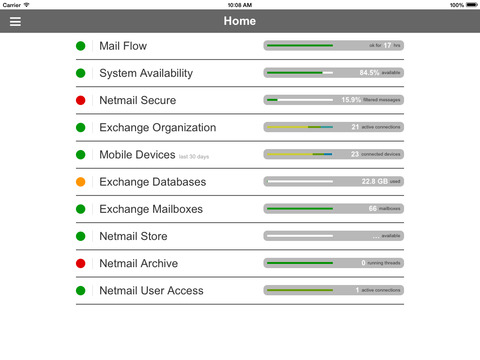Tap the red status dot for Netmail Secure

(81, 100)
